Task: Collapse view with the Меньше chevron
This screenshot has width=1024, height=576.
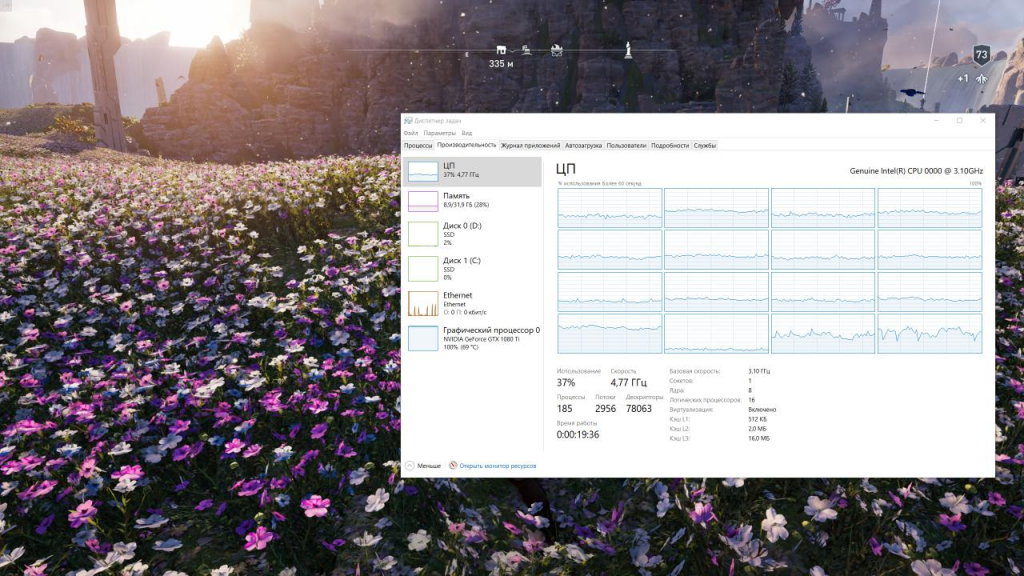Action: point(409,466)
